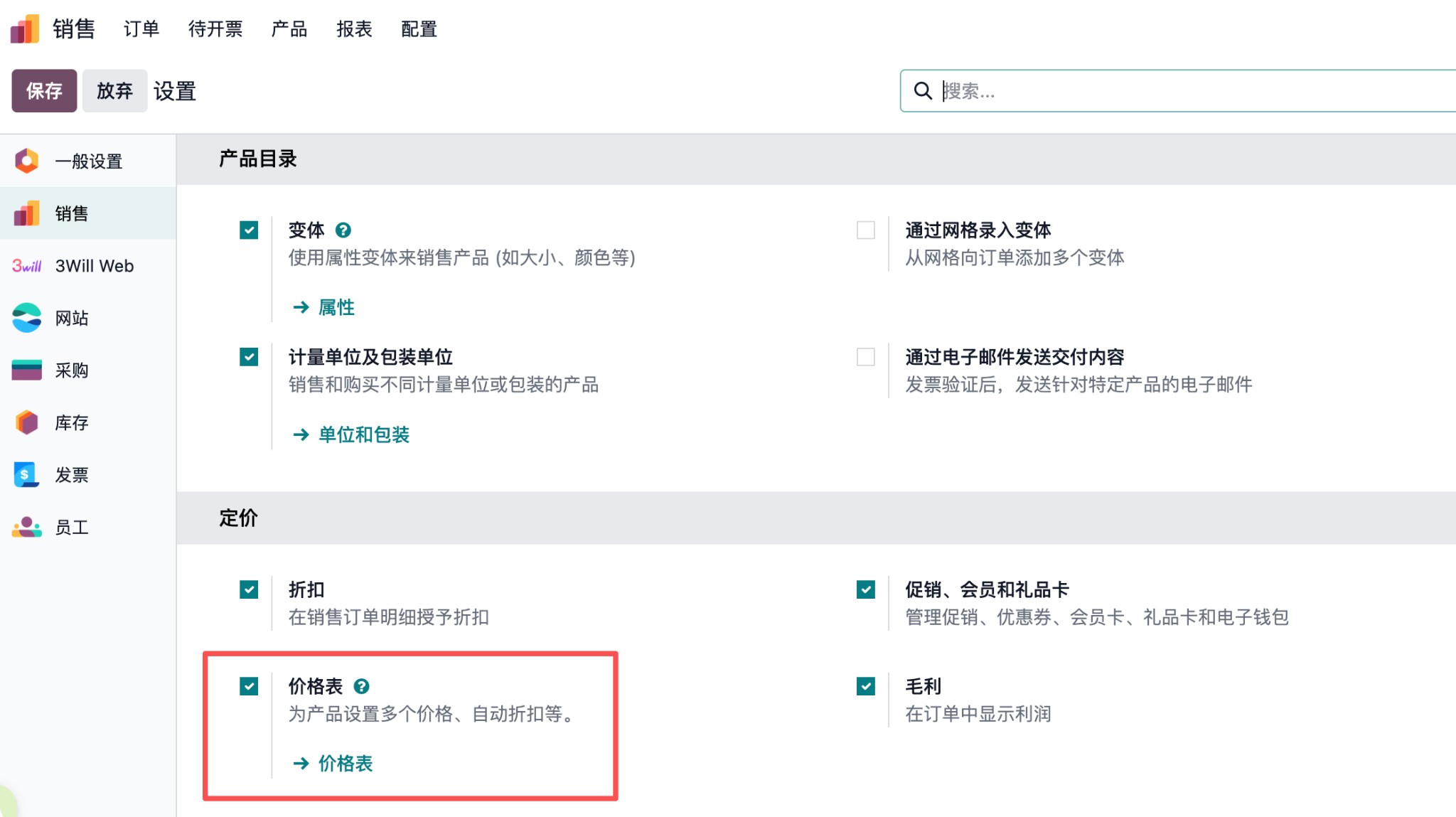Click the 定价 section heading
This screenshot has width=1456, height=817.
click(238, 518)
